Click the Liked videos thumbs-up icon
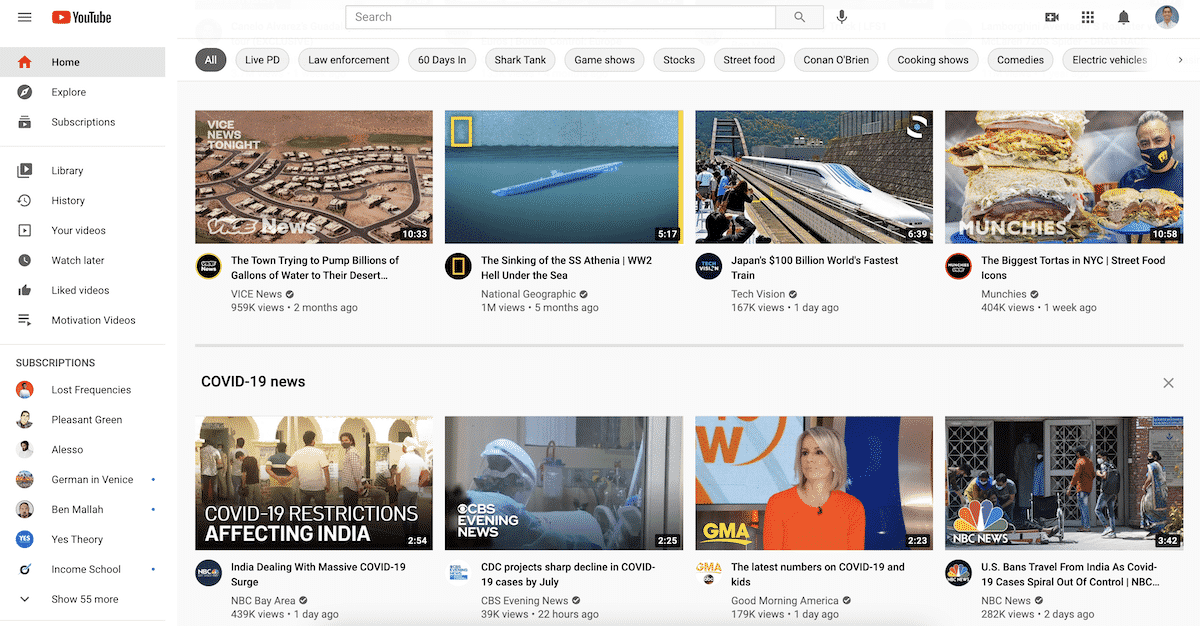 click(25, 291)
